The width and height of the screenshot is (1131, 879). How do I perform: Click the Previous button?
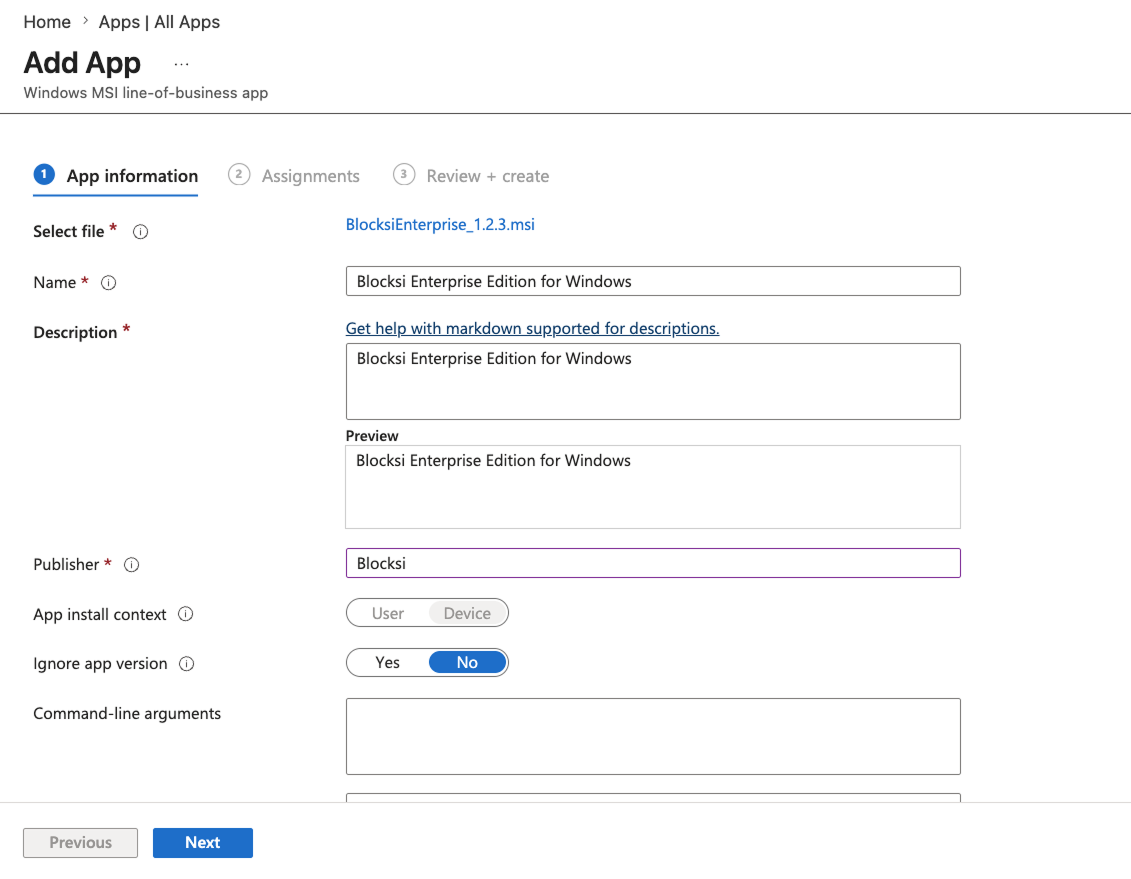click(x=80, y=842)
